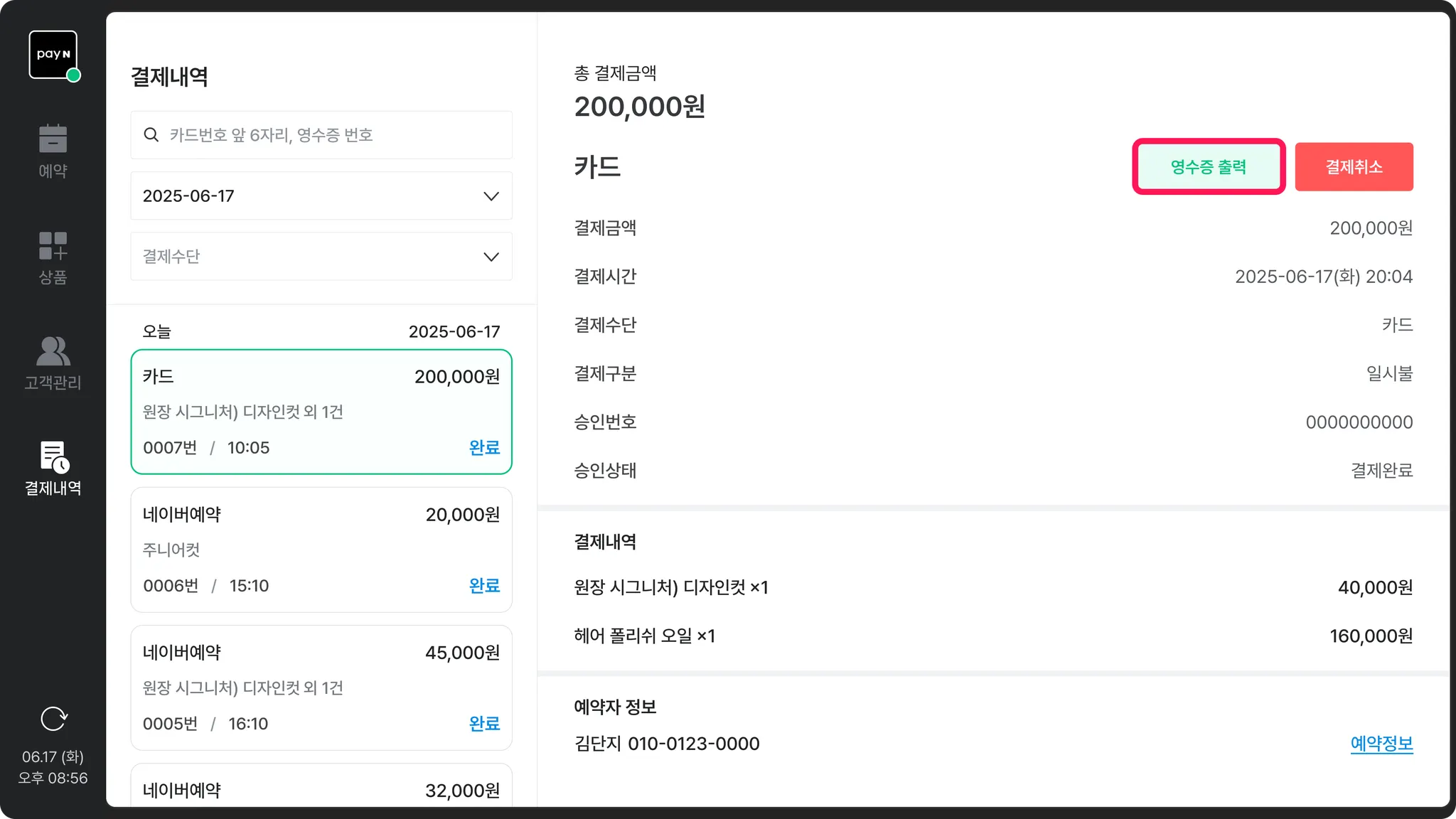
Task: Open the 예약 calendar icon
Action: (x=53, y=139)
